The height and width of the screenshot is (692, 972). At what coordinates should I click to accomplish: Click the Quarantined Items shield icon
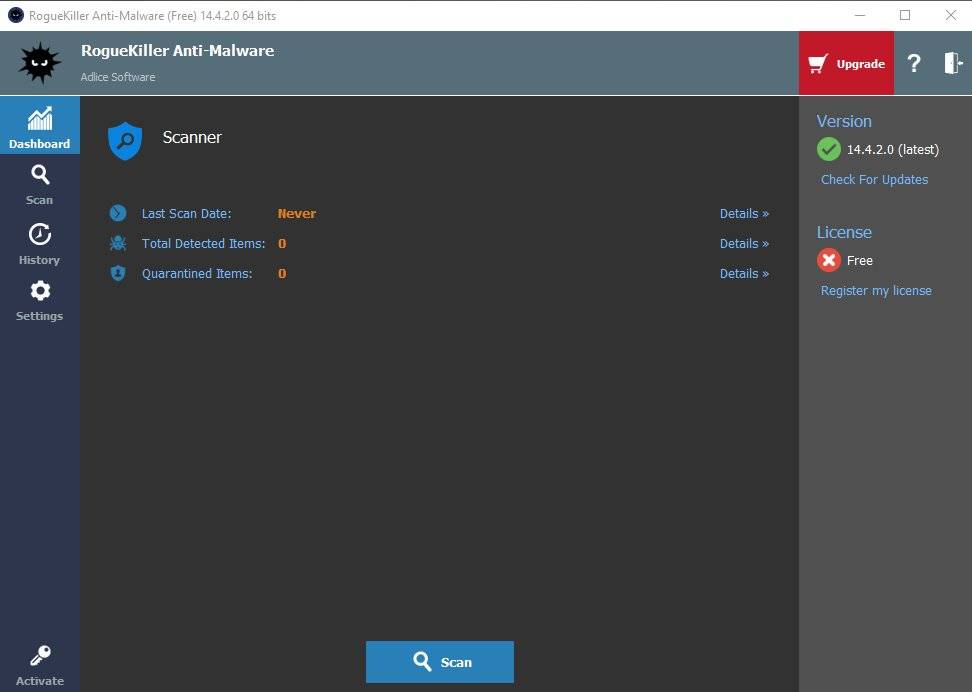[x=118, y=273]
